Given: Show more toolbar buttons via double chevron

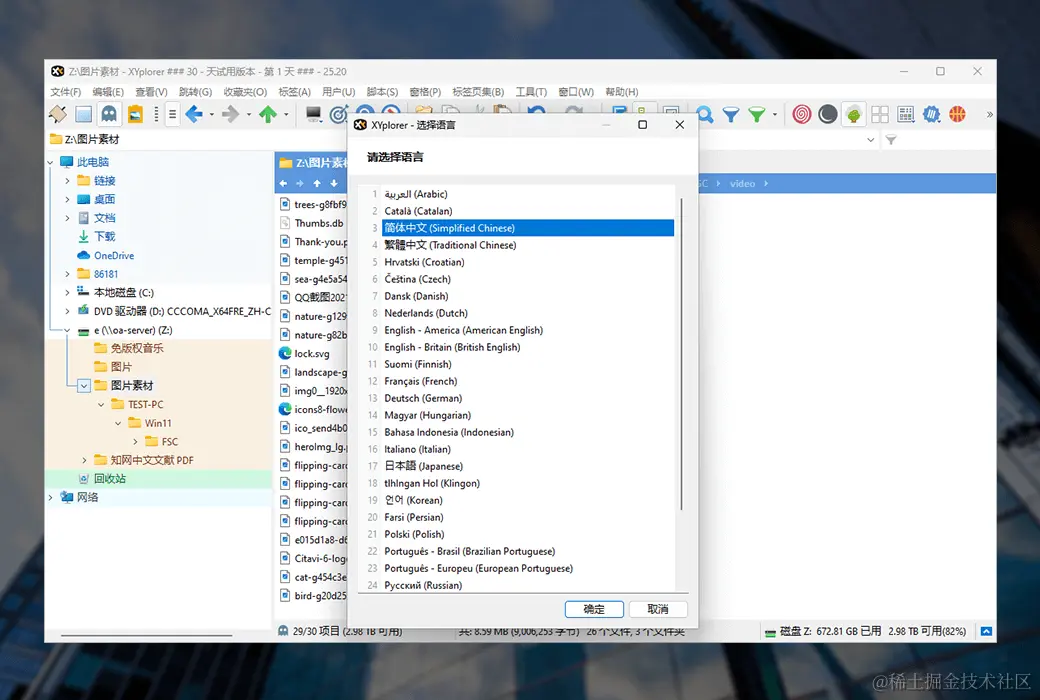Looking at the screenshot, I should (x=989, y=115).
